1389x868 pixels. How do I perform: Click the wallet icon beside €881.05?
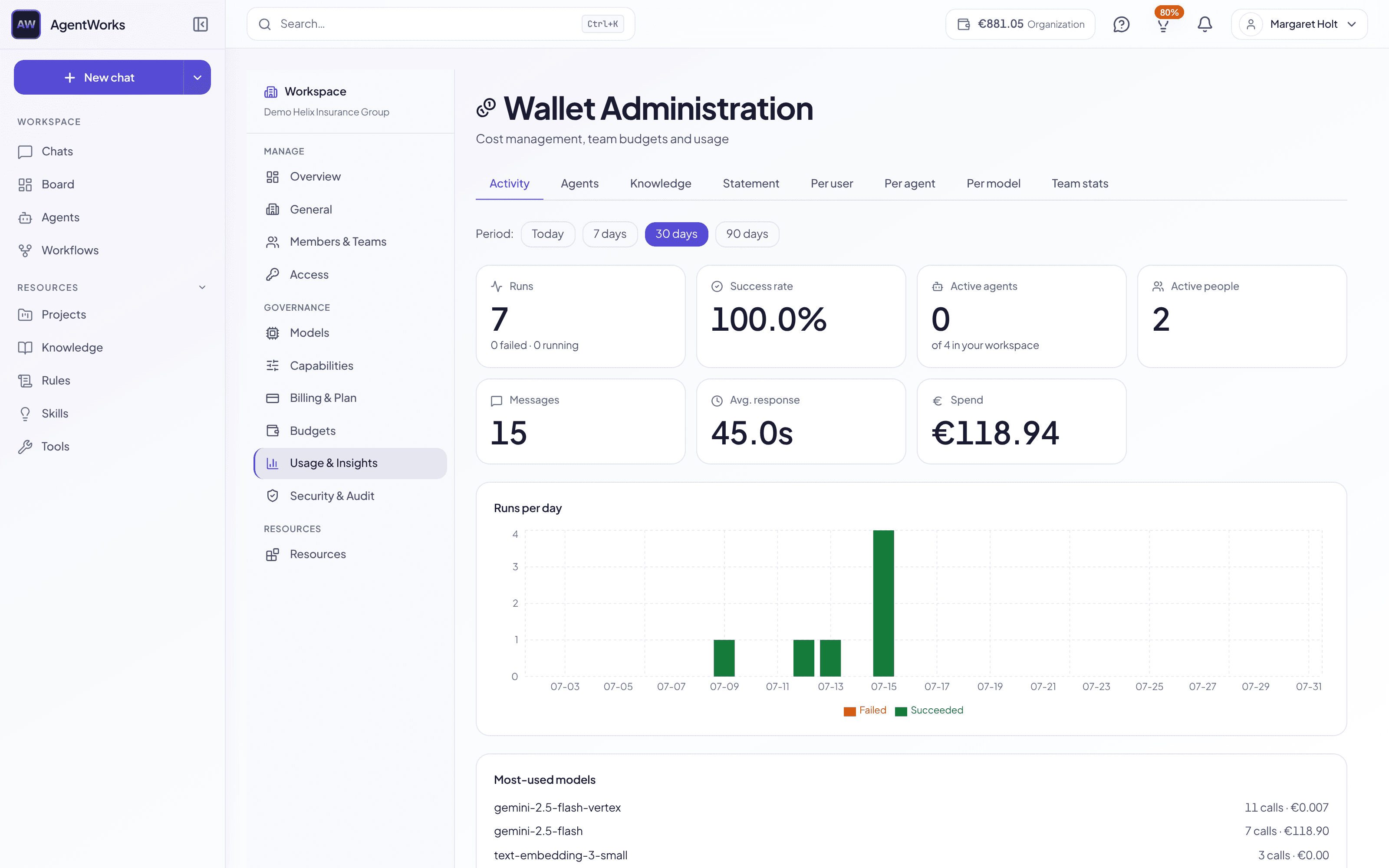964,24
